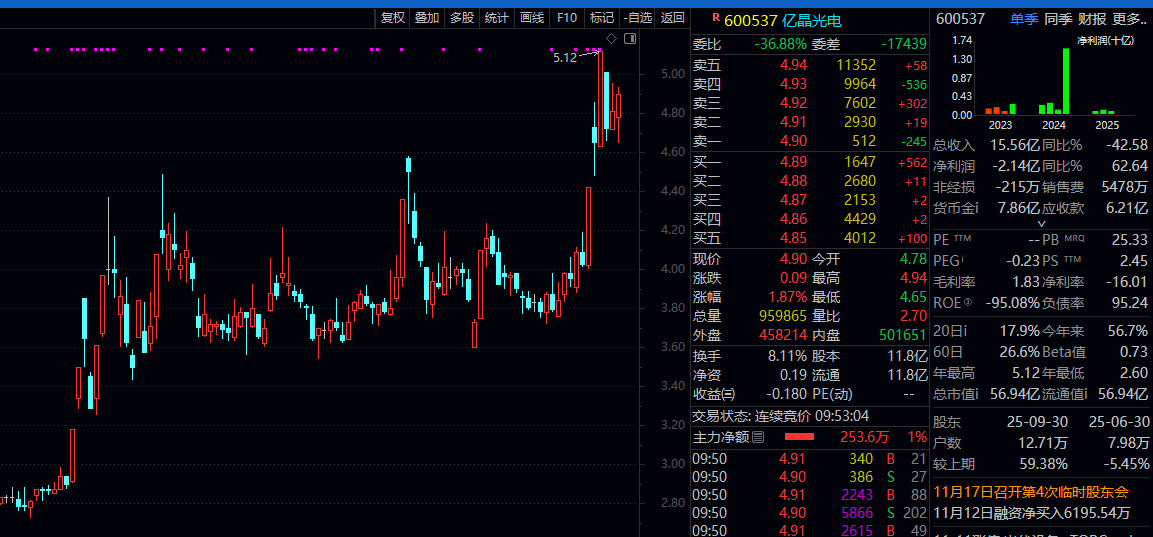
Task: Click the diamond icon above the price axis
Action: click(x=612, y=38)
